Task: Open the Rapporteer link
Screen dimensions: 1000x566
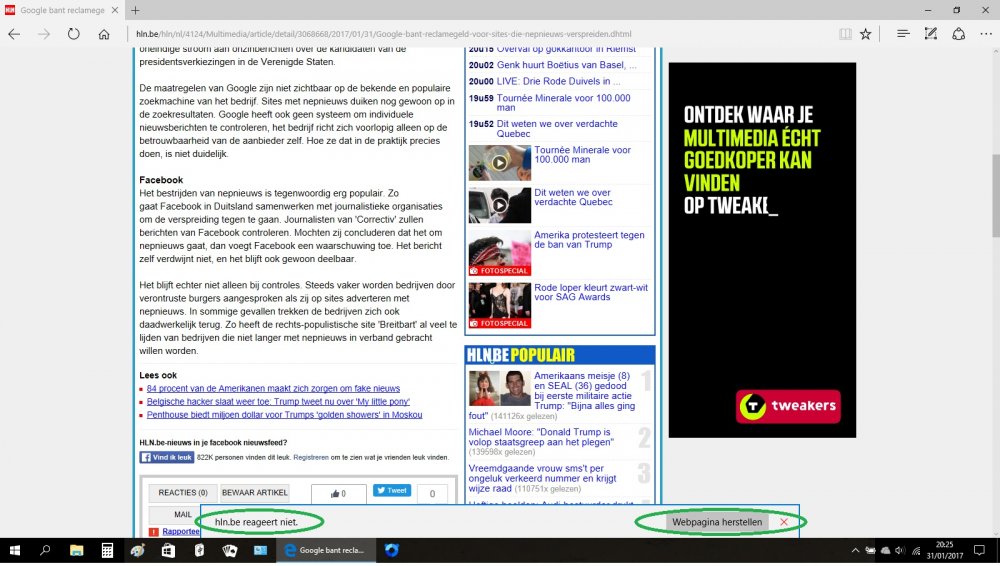Action: tap(180, 532)
